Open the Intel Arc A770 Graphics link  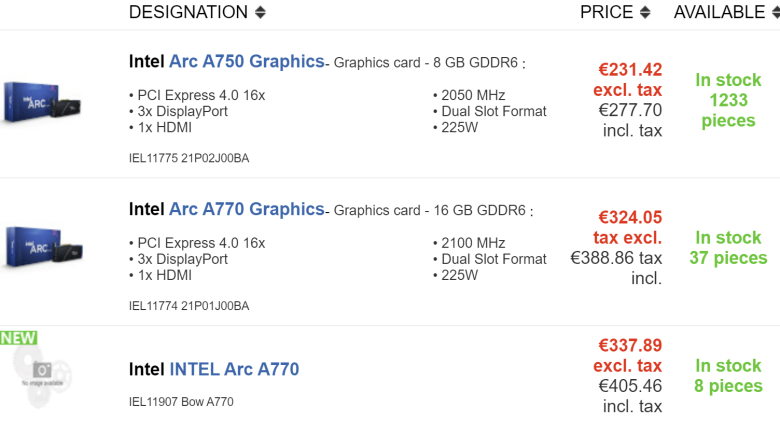[227, 209]
